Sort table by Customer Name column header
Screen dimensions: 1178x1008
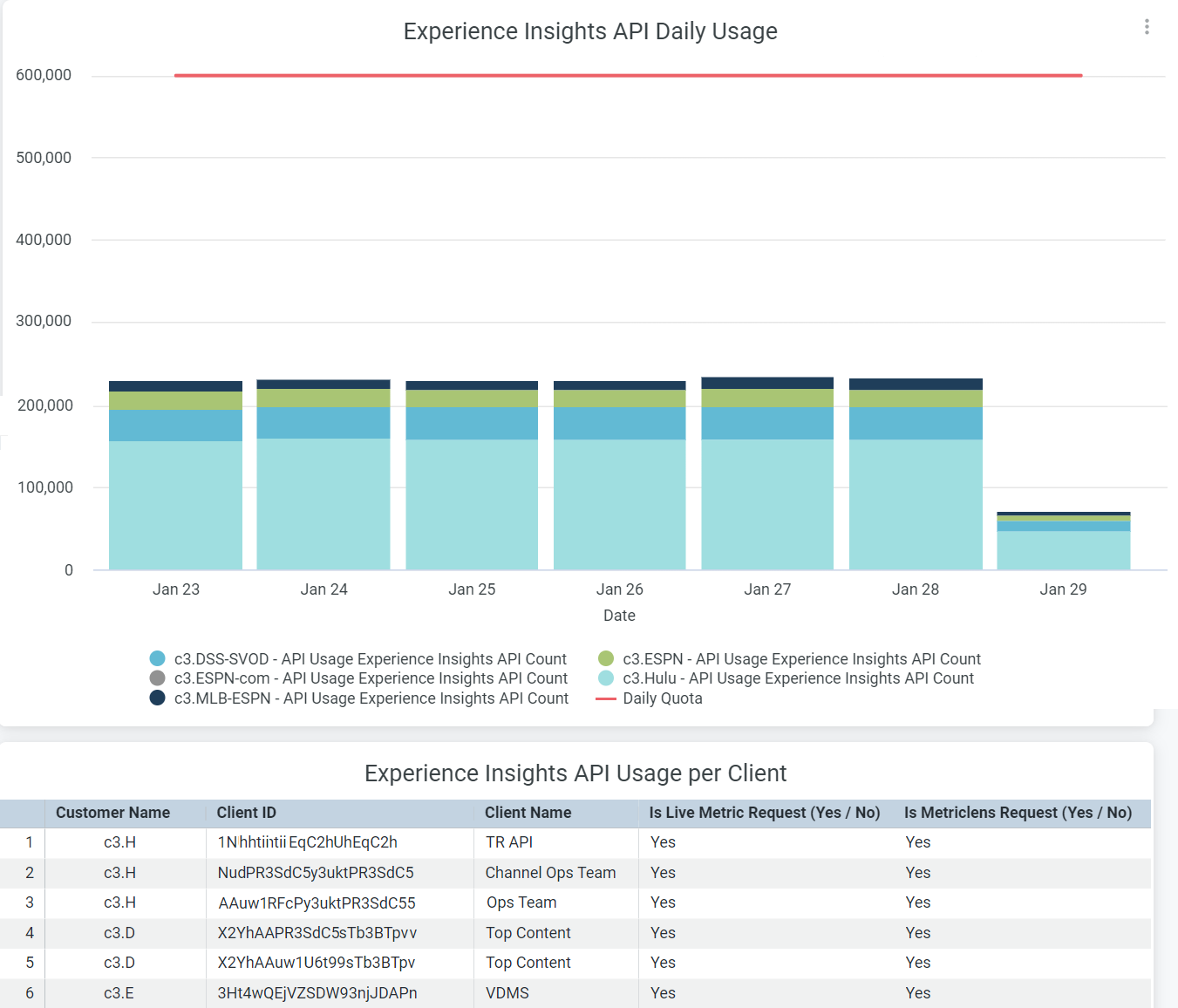point(112,813)
